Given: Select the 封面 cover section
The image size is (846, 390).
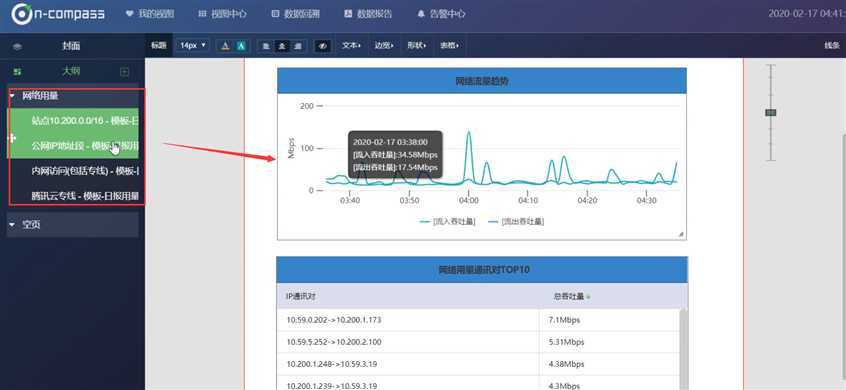Looking at the screenshot, I should pyautogui.click(x=71, y=46).
